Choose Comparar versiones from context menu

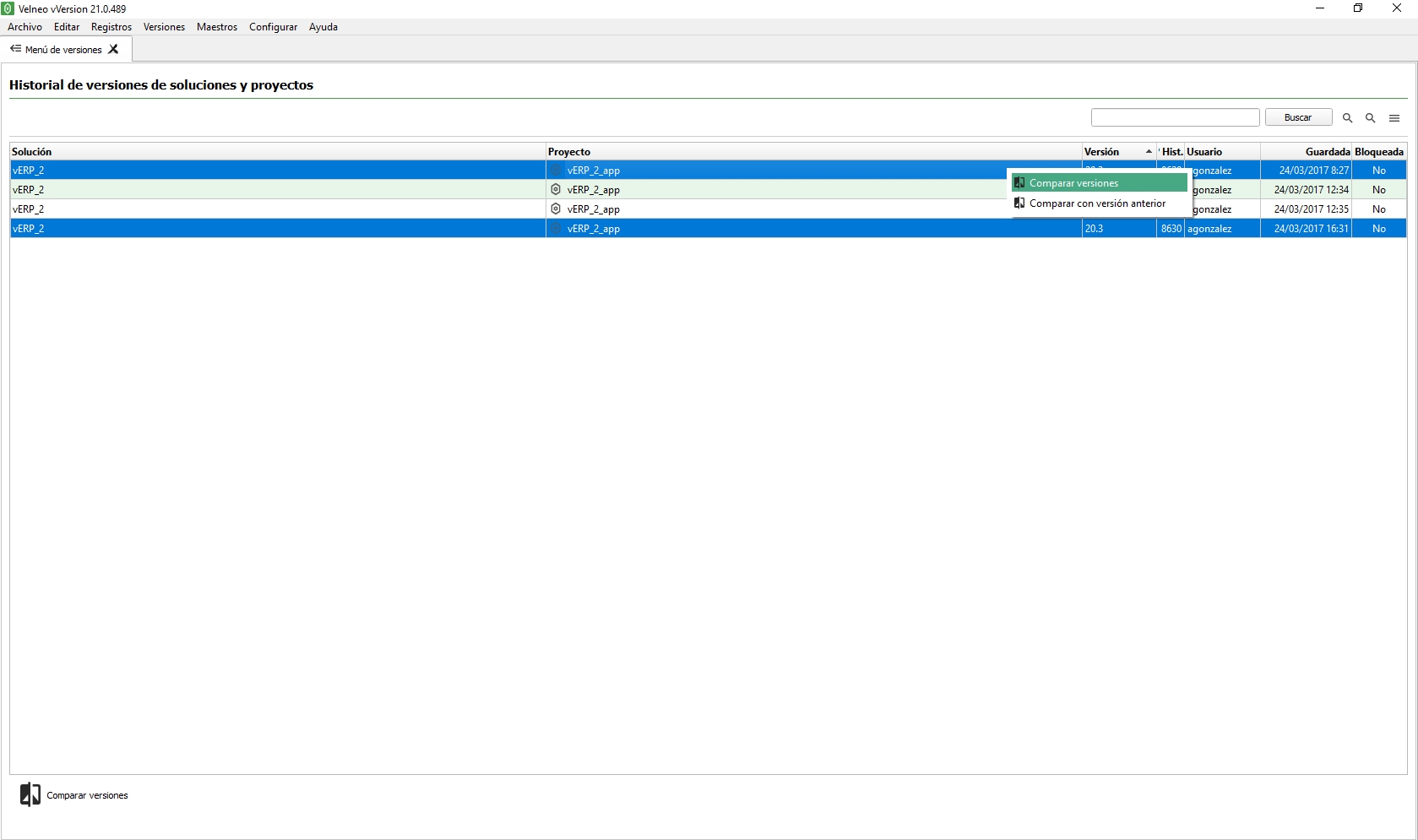[x=1073, y=183]
